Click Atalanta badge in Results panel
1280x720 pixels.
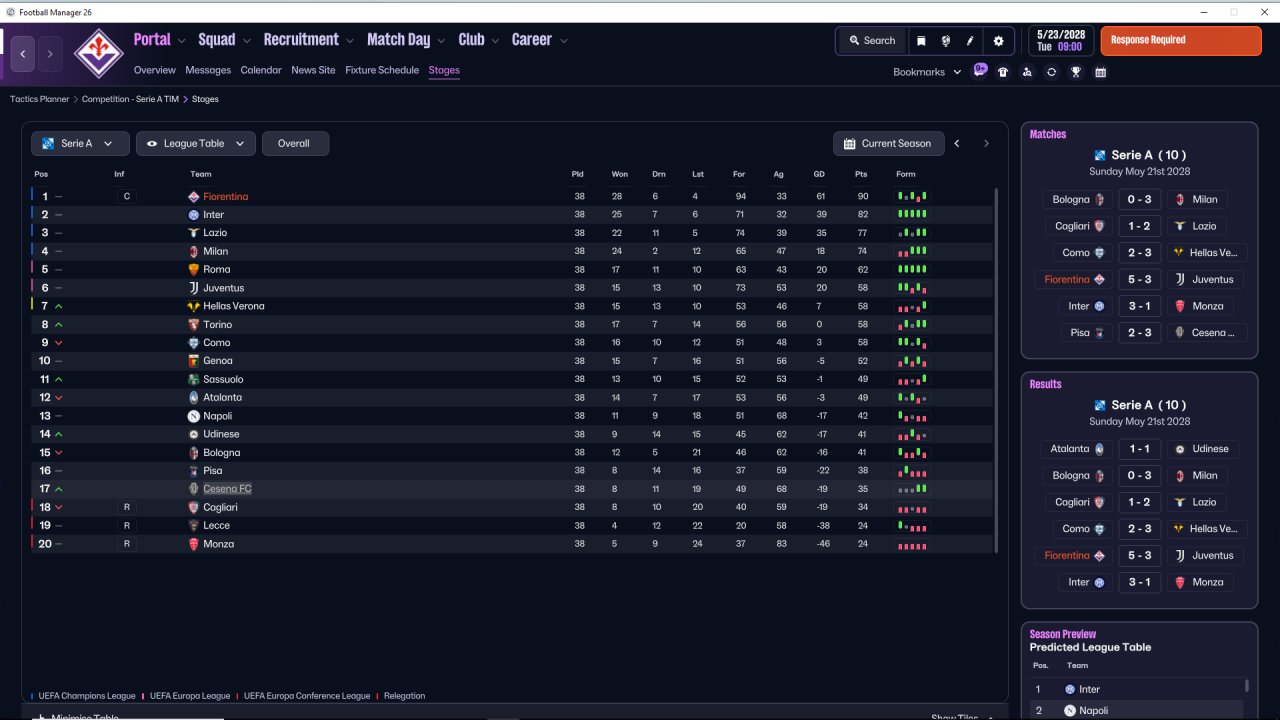click(1099, 449)
